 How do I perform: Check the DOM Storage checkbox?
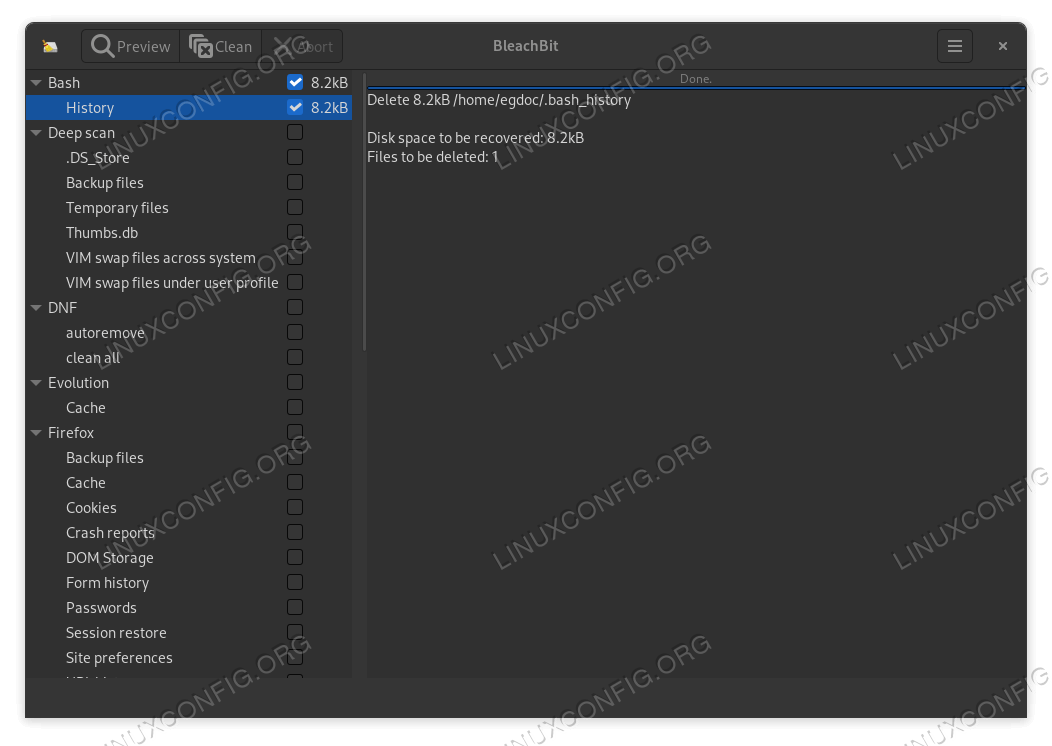click(x=295, y=557)
